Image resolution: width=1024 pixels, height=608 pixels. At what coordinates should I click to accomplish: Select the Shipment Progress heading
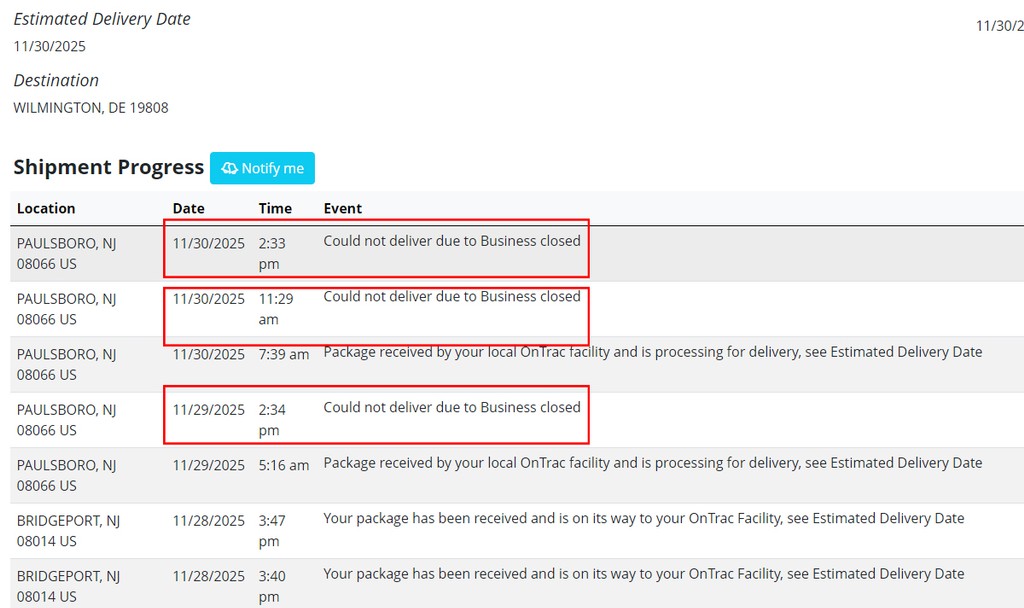(108, 167)
